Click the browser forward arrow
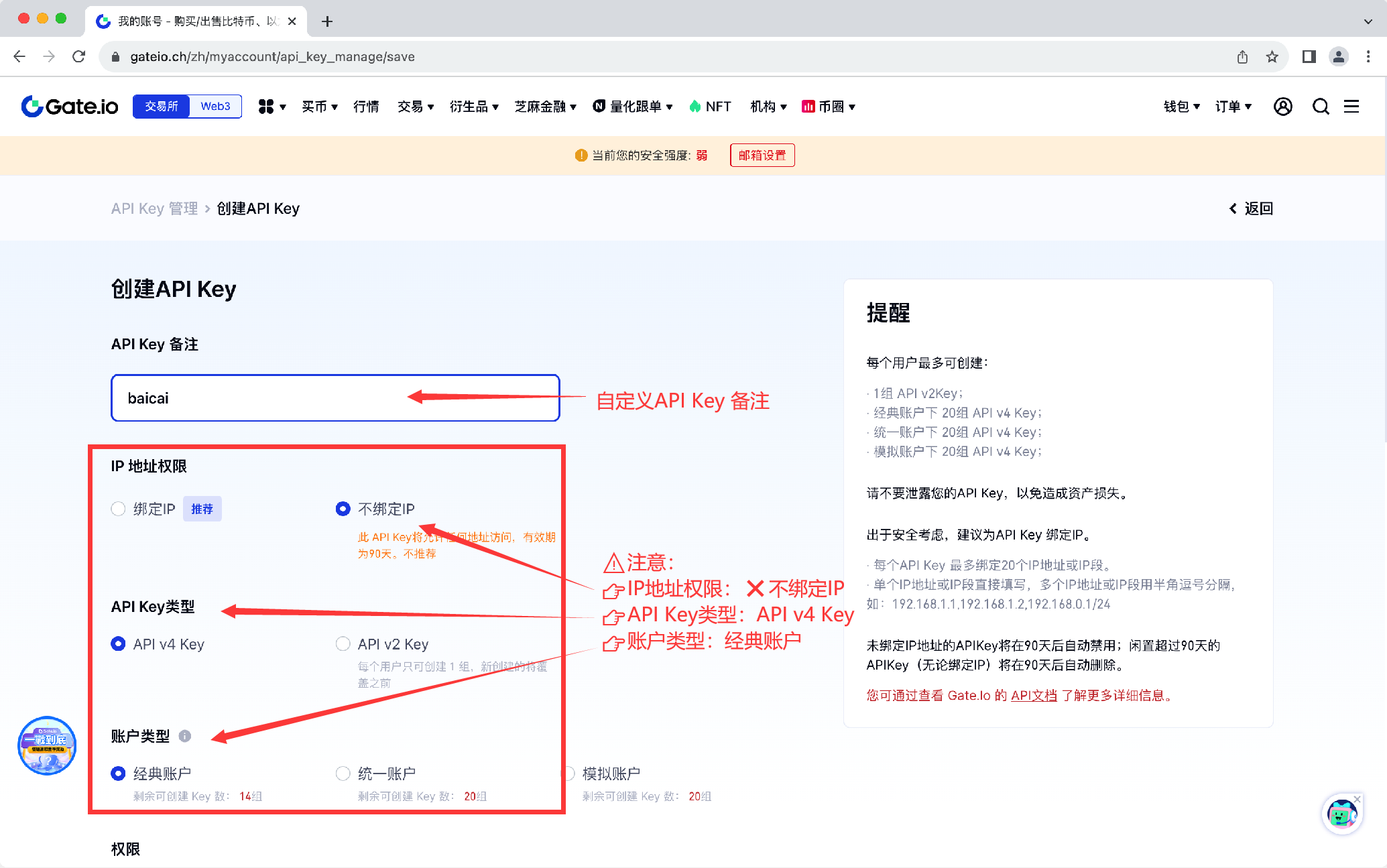1387x868 pixels. click(x=49, y=57)
